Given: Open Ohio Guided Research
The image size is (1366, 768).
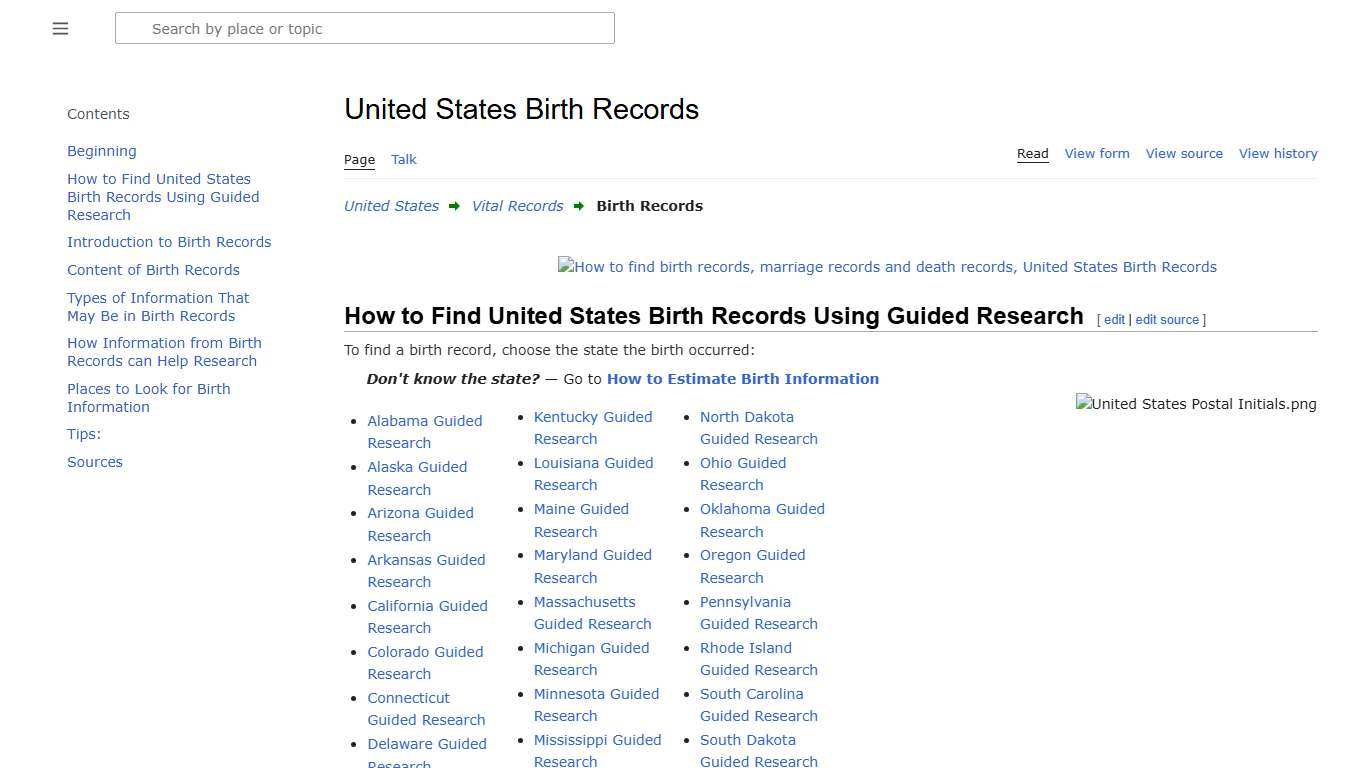Looking at the screenshot, I should 743,473.
